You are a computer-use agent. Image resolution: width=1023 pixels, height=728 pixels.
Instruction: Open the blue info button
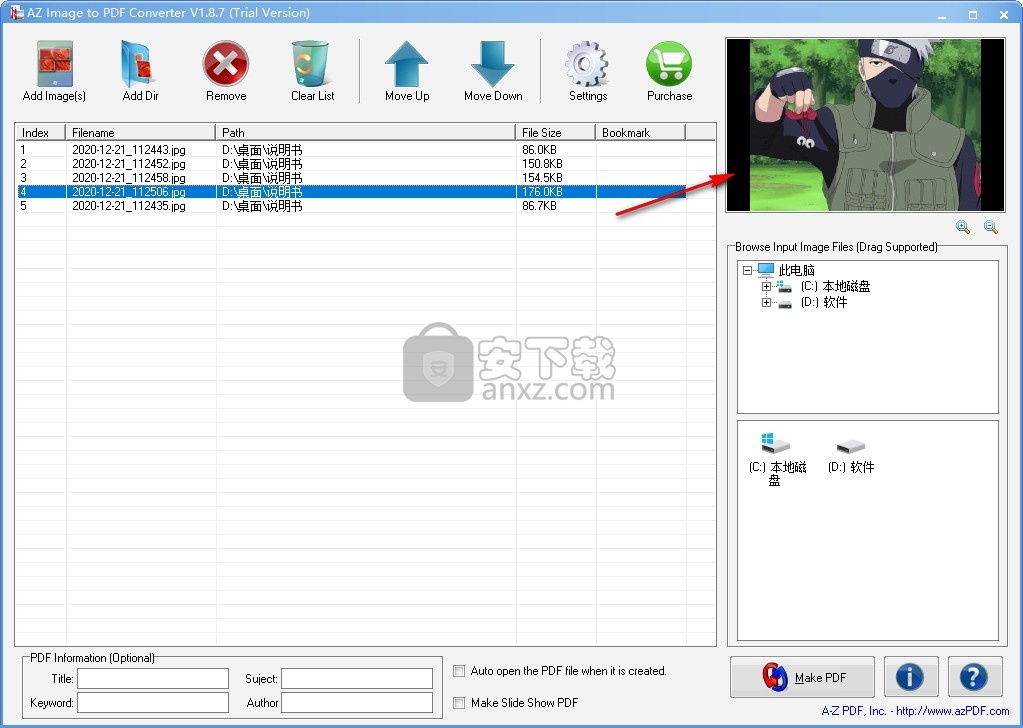pos(911,677)
